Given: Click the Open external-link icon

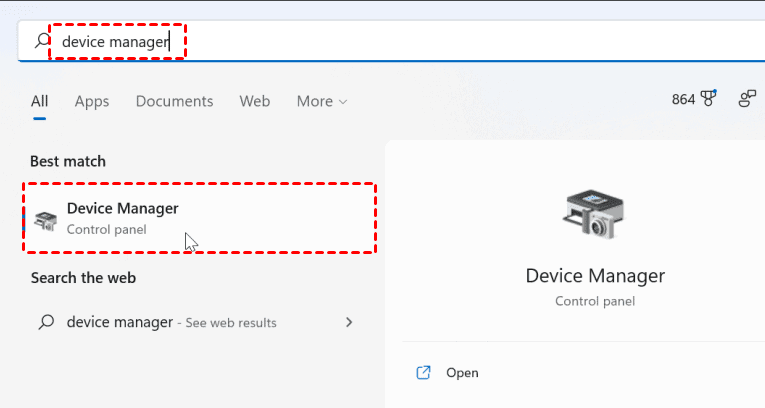Looking at the screenshot, I should pyautogui.click(x=423, y=372).
